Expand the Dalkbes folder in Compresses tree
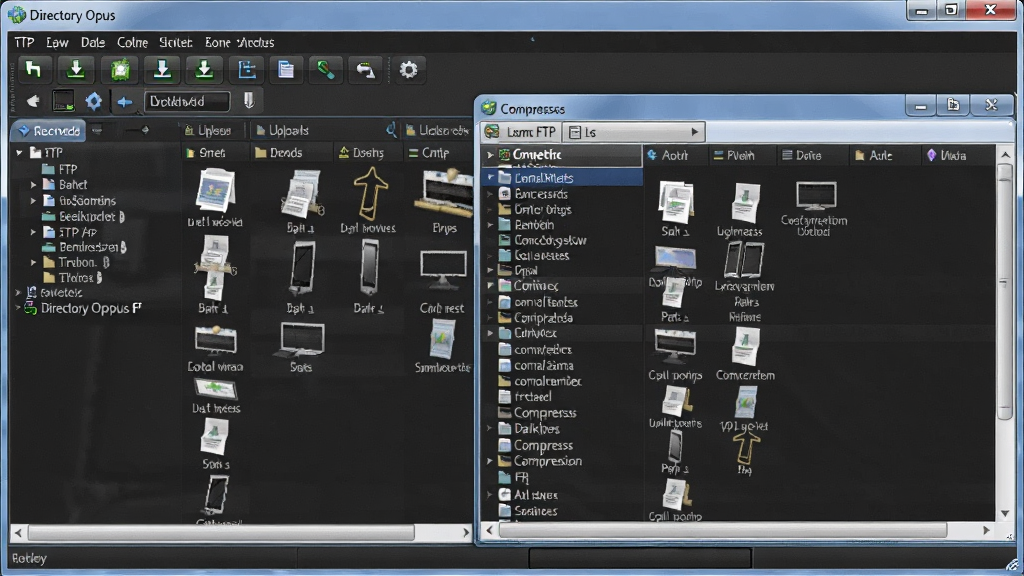 490,428
